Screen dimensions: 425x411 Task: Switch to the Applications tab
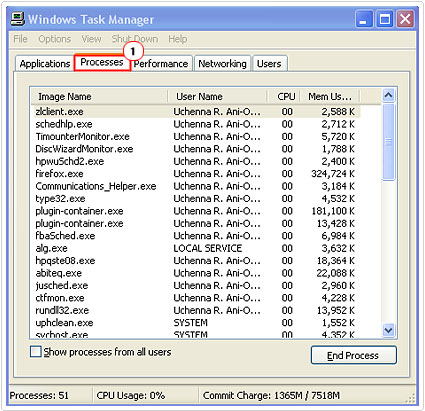pyautogui.click(x=45, y=63)
